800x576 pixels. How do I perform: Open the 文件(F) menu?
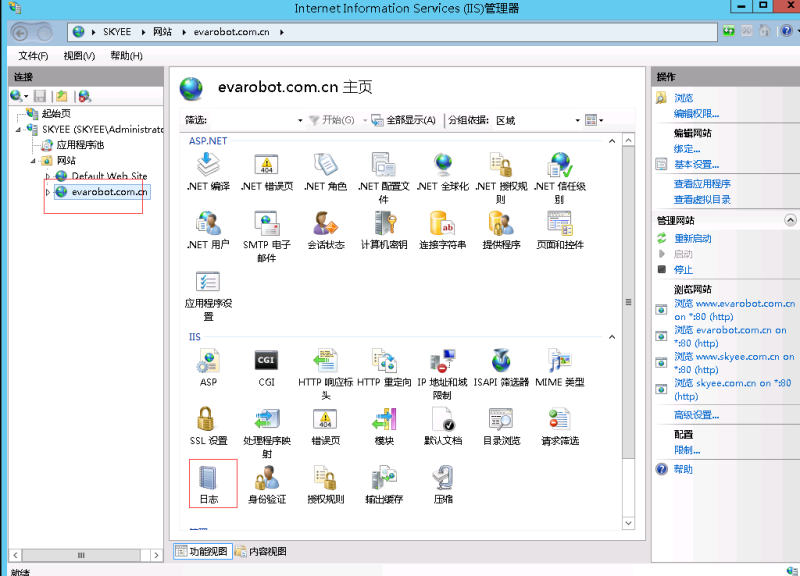33,56
